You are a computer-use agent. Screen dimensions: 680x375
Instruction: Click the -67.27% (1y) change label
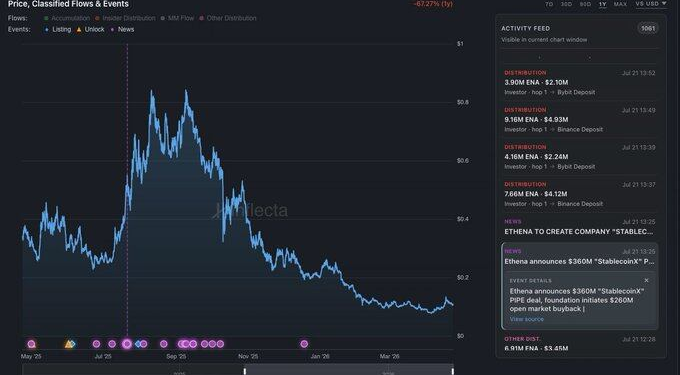click(433, 4)
